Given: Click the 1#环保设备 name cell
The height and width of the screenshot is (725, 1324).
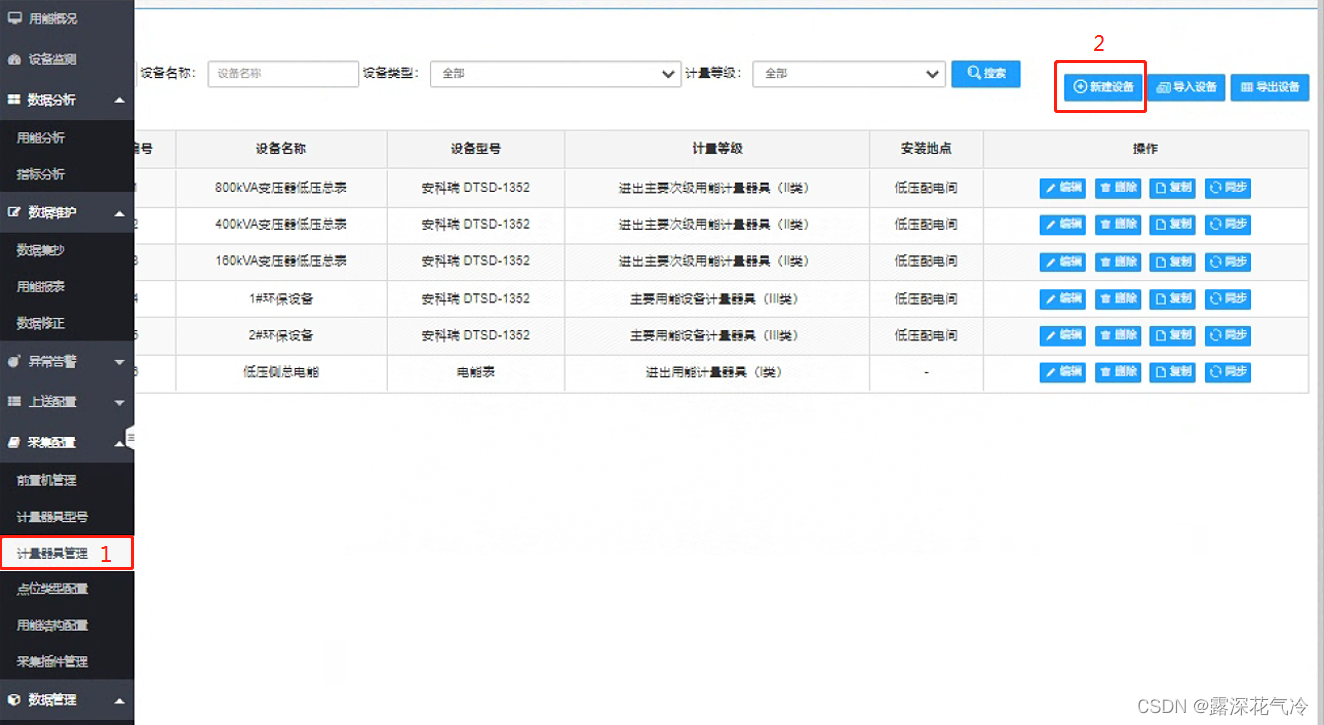Looking at the screenshot, I should point(281,298).
